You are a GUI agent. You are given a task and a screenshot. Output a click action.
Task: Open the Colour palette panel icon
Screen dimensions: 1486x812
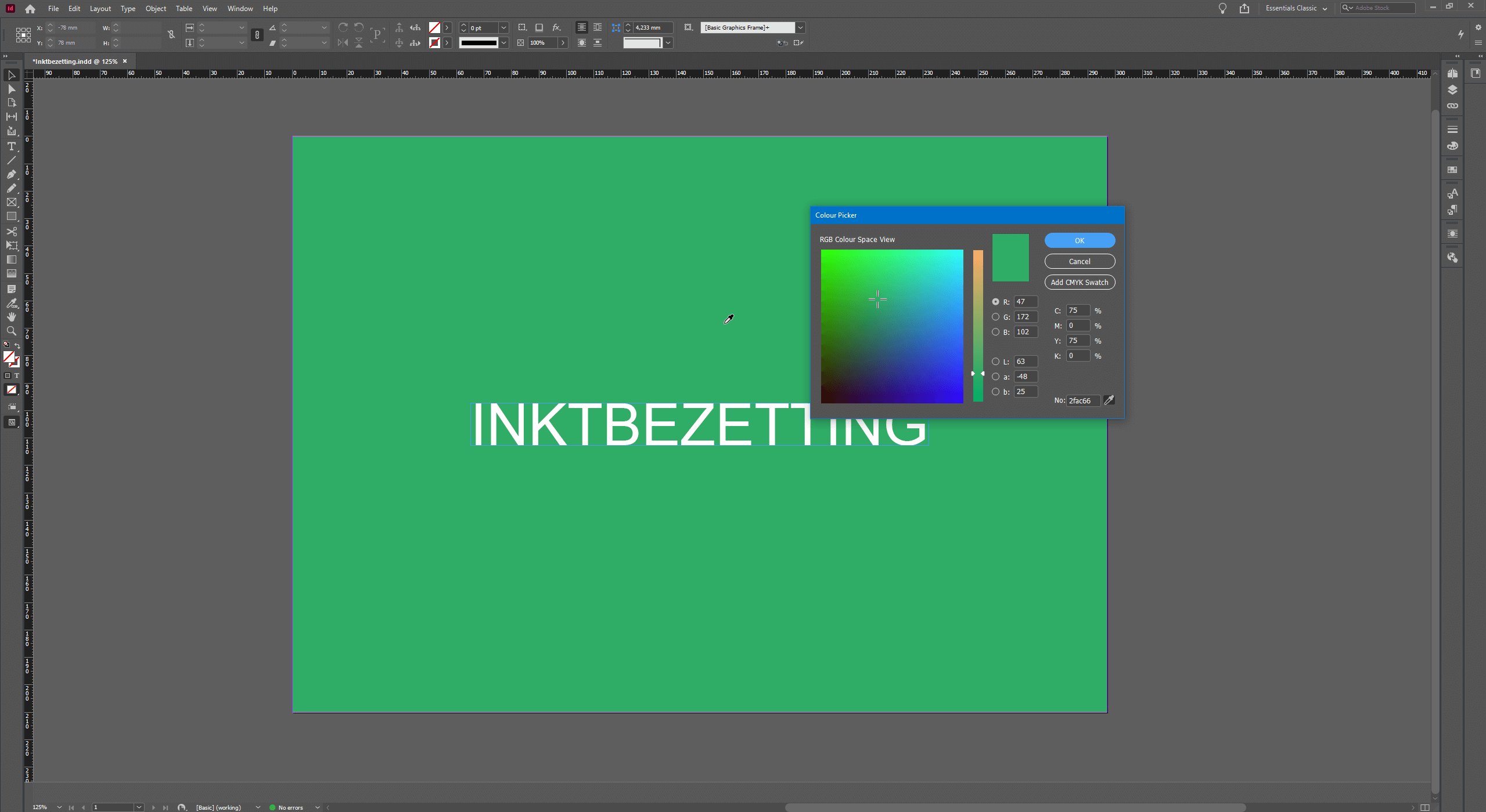coord(1452,146)
